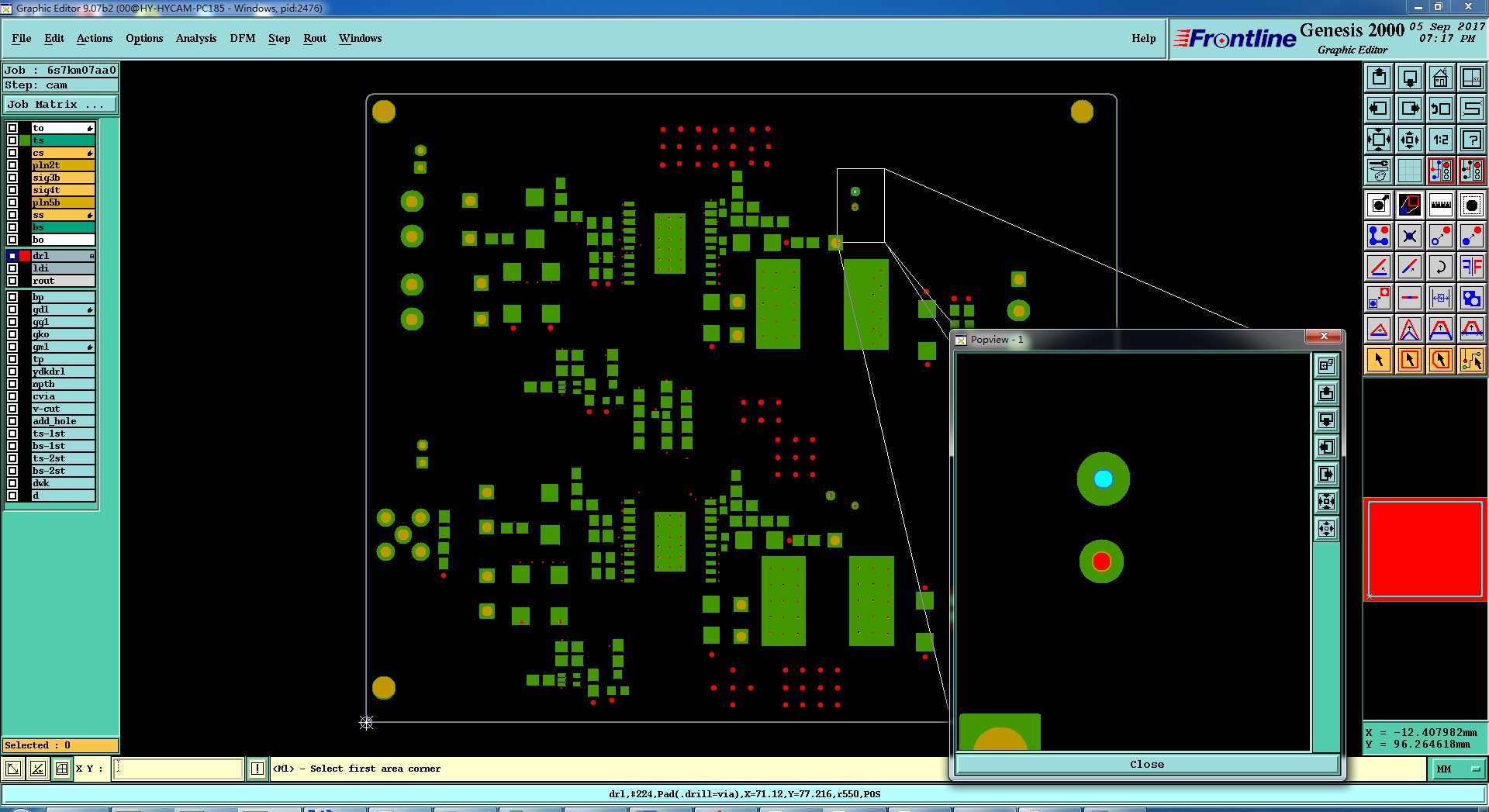Select the net select arrow tool
1489x812 pixels.
point(1472,360)
